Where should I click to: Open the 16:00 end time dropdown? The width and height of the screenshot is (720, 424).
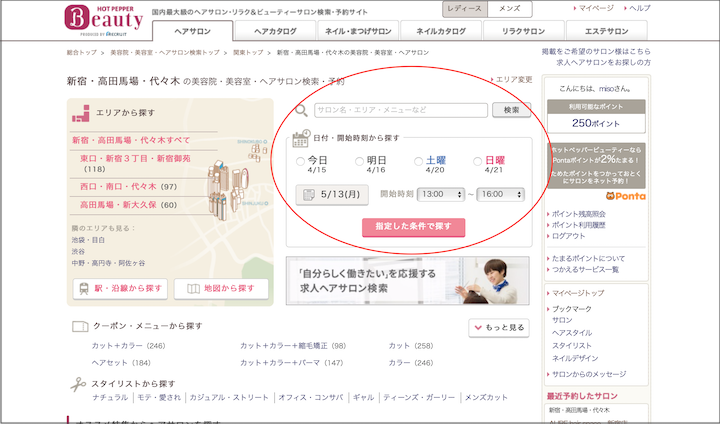point(500,194)
